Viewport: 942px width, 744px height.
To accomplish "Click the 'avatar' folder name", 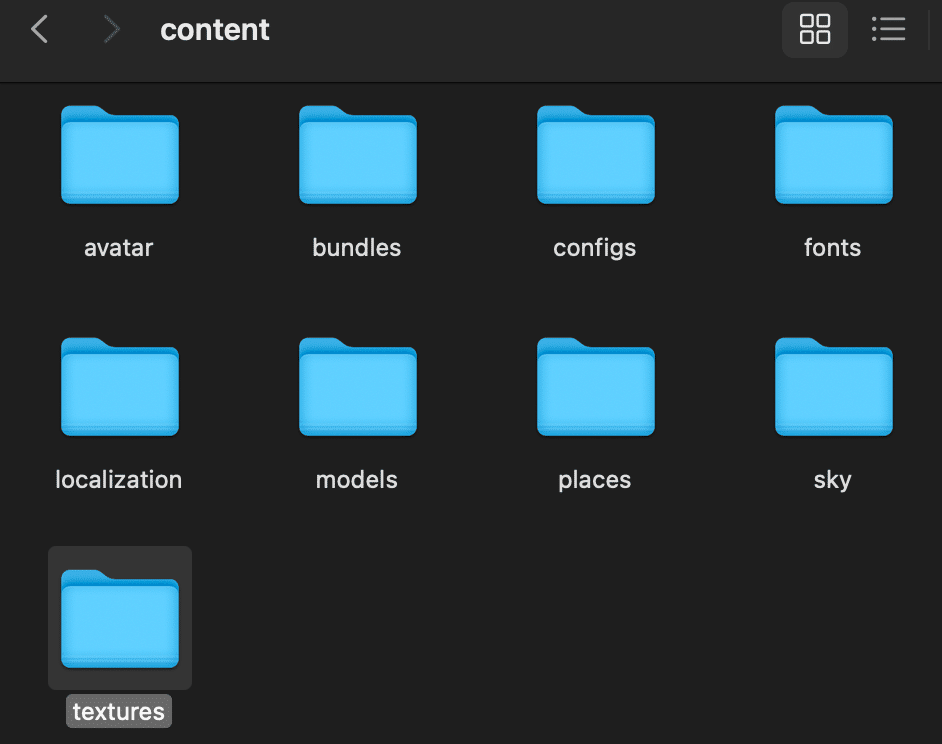I will pyautogui.click(x=119, y=248).
